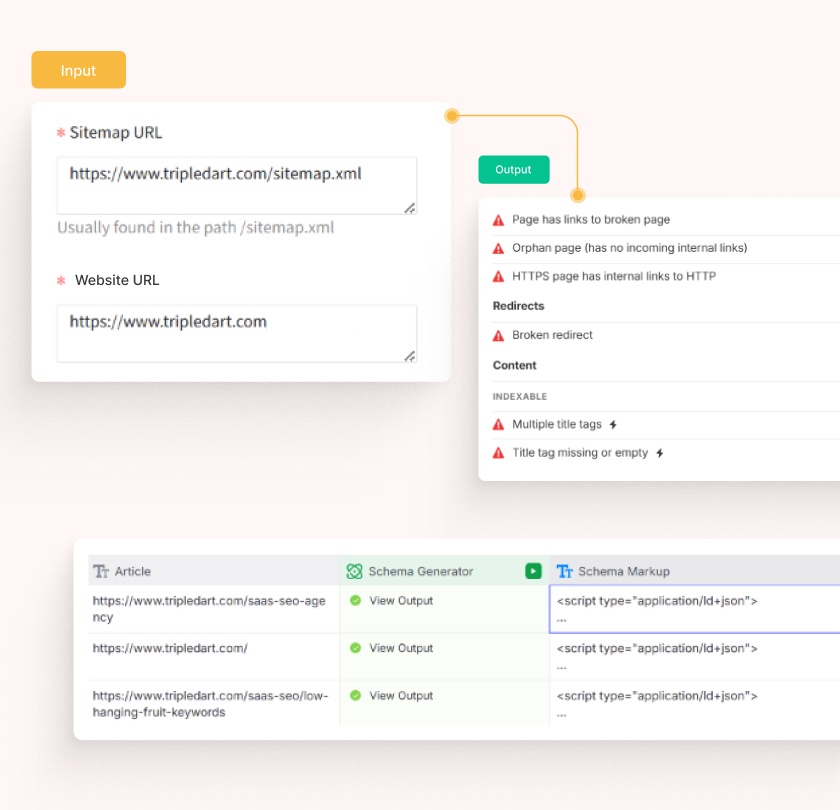840x810 pixels.
Task: Click lightning bolt icon next to Multiple title tags
Action: click(x=613, y=425)
